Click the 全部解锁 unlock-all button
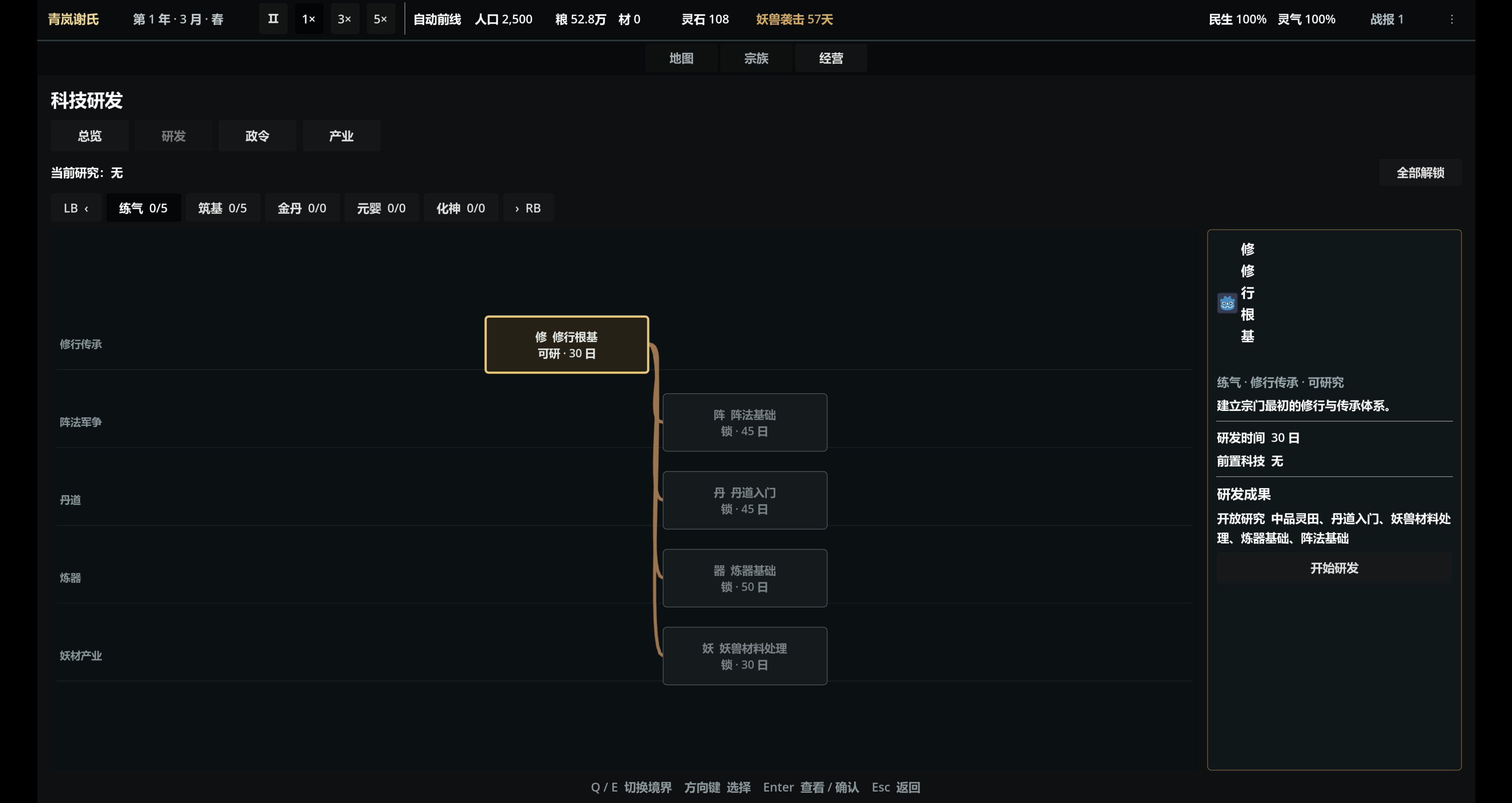This screenshot has height=803, width=1512. pos(1420,172)
